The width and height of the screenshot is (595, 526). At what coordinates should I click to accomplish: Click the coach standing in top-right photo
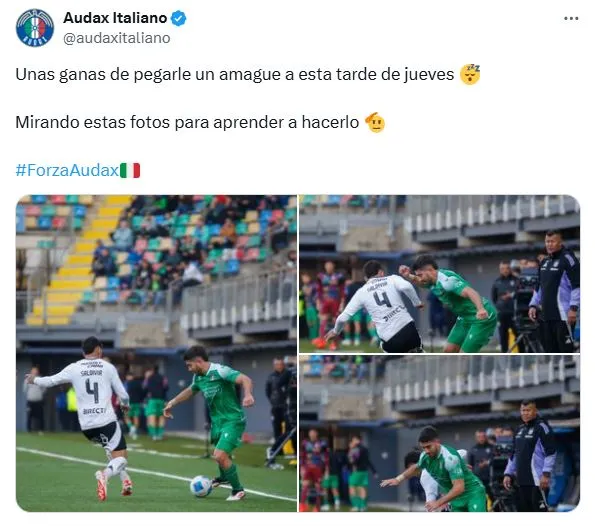coord(556,291)
